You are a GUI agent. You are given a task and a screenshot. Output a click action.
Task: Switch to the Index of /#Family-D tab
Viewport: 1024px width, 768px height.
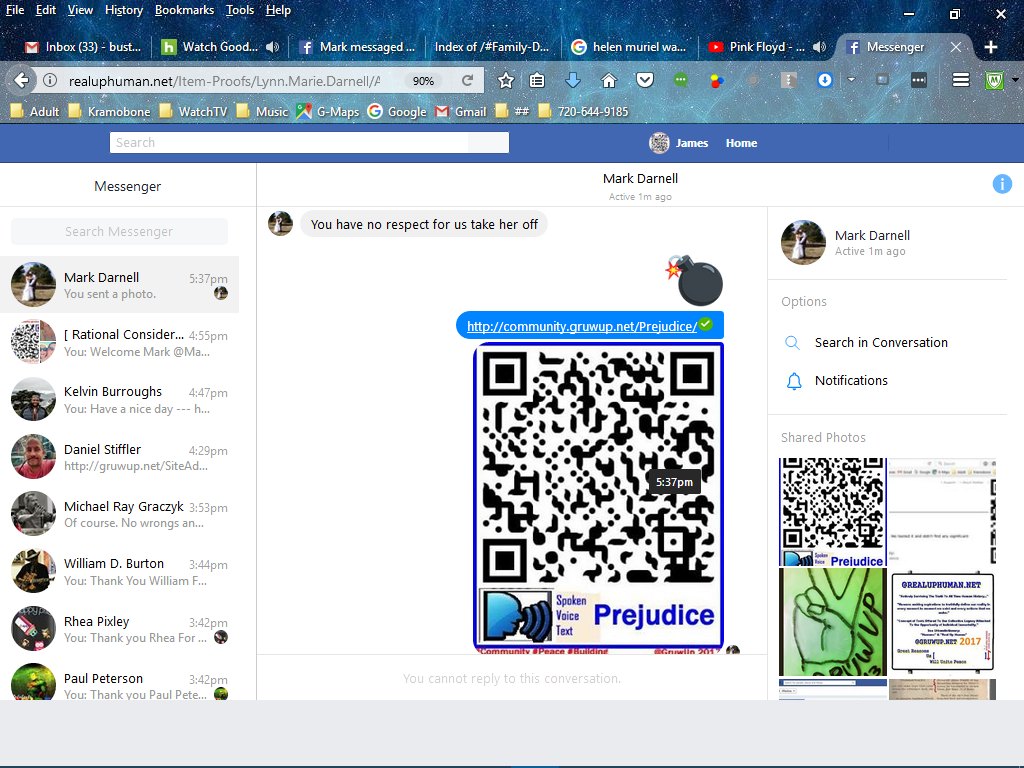point(492,47)
